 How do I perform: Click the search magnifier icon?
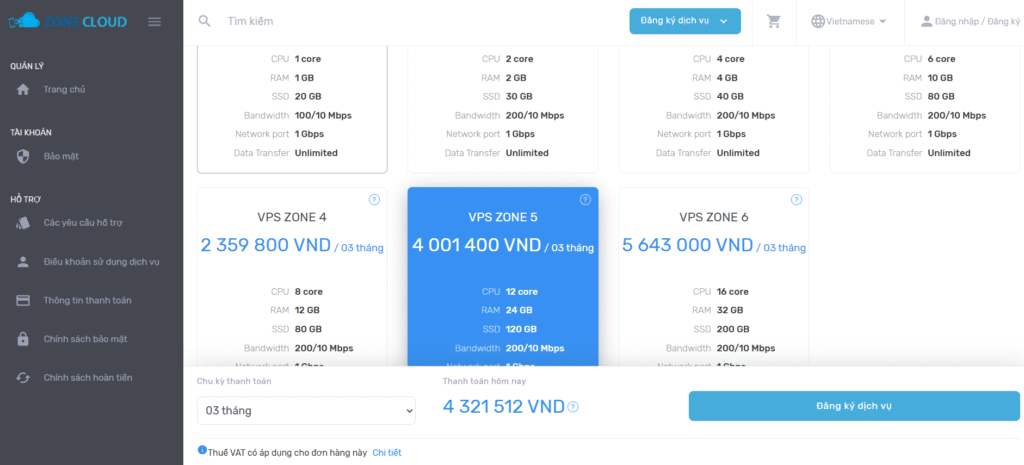coord(205,21)
